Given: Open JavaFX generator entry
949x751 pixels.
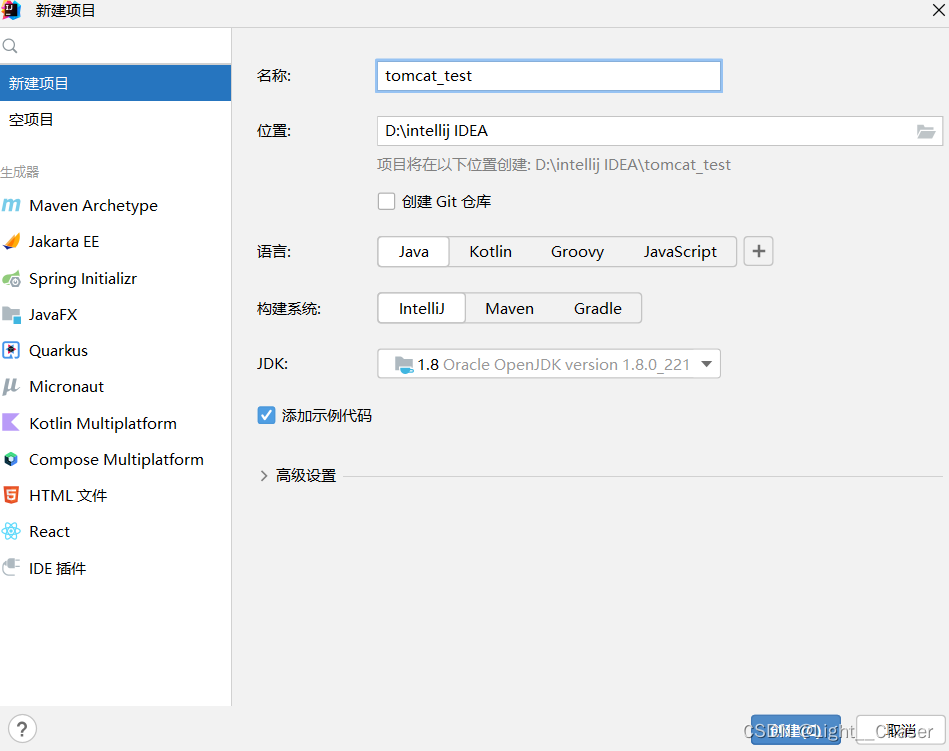Looking at the screenshot, I should (115, 315).
